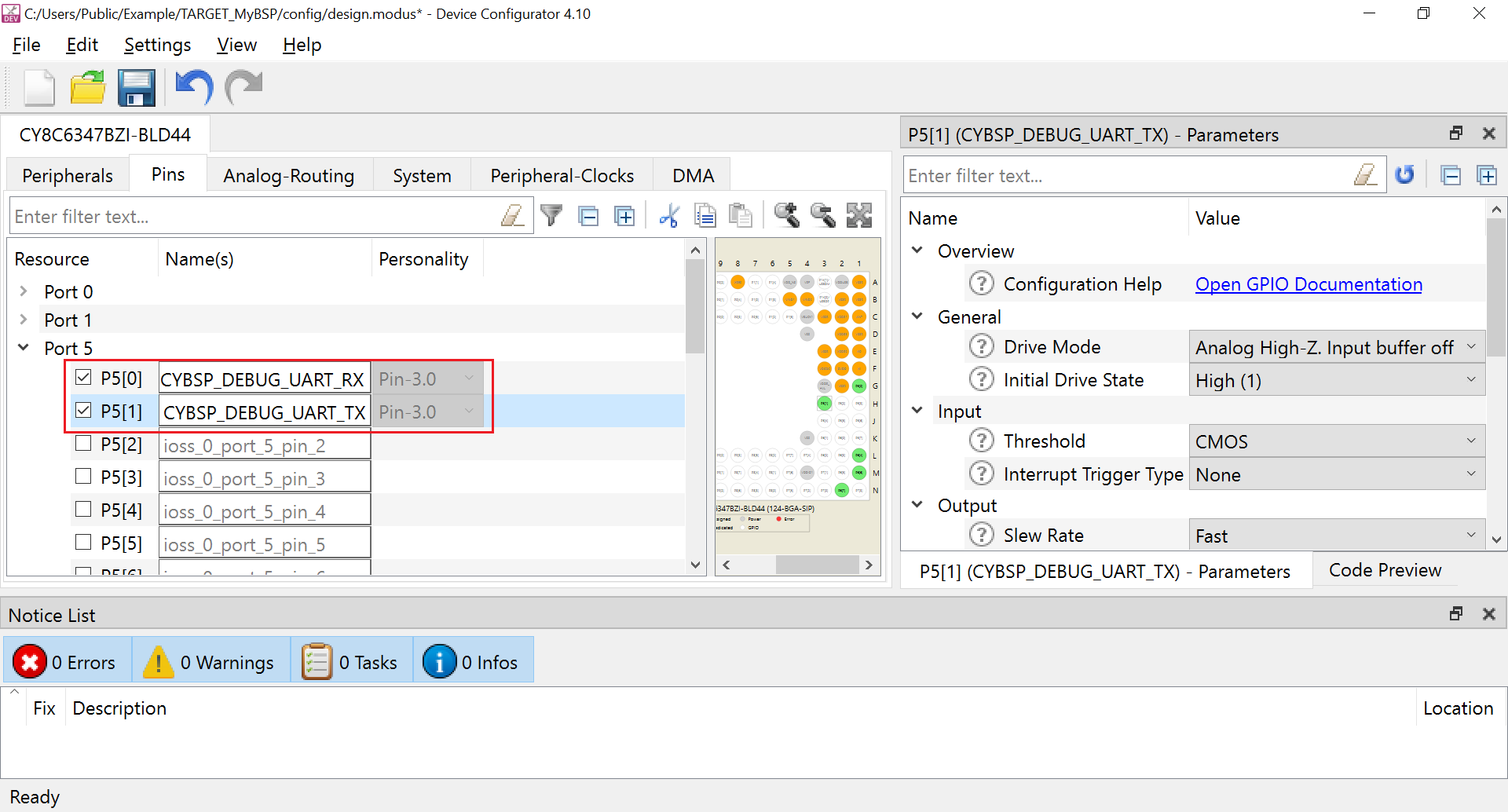Expand the Port 0 tree node
The height and width of the screenshot is (812, 1508).
pyautogui.click(x=24, y=291)
